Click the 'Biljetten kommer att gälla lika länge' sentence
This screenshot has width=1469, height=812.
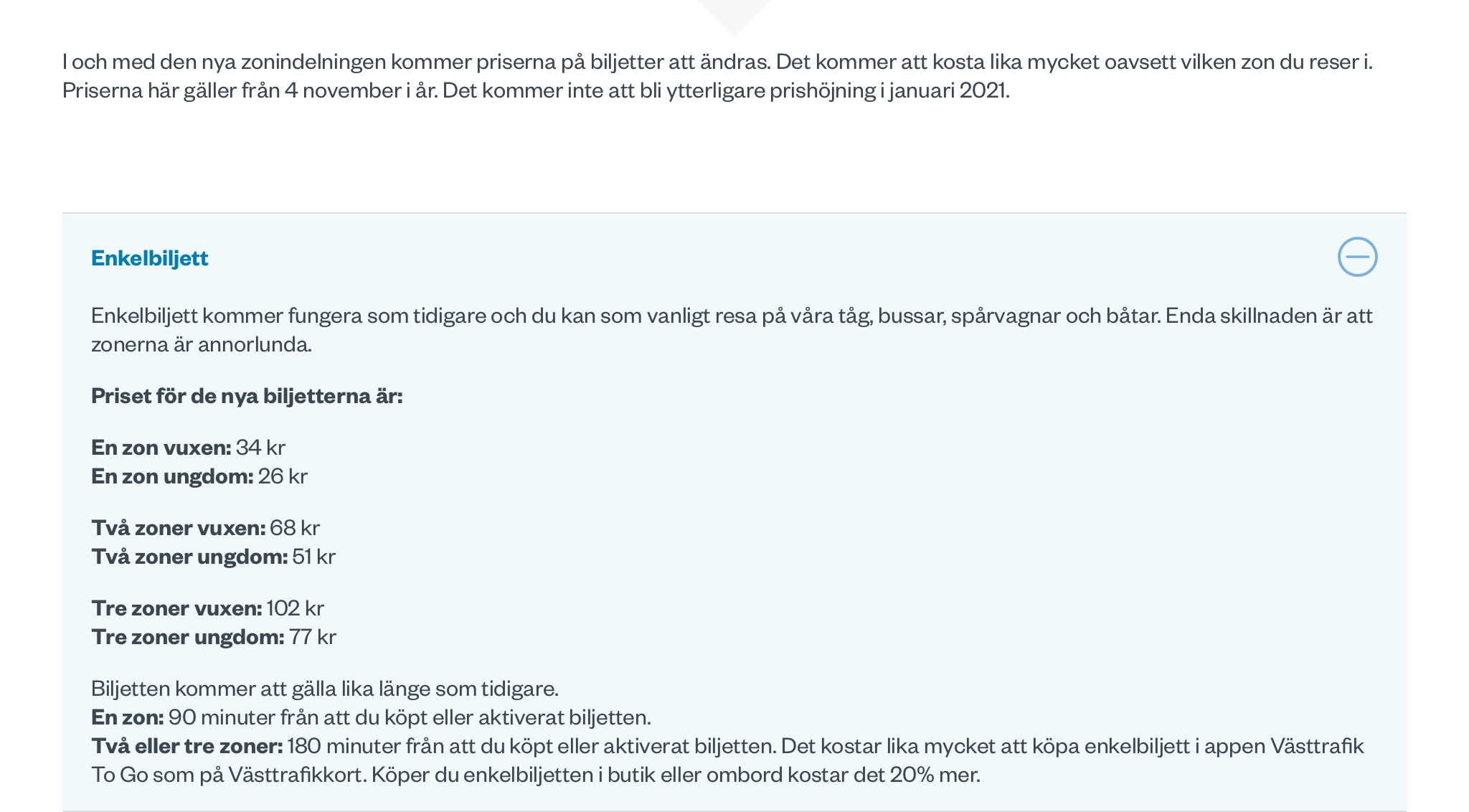(x=324, y=689)
